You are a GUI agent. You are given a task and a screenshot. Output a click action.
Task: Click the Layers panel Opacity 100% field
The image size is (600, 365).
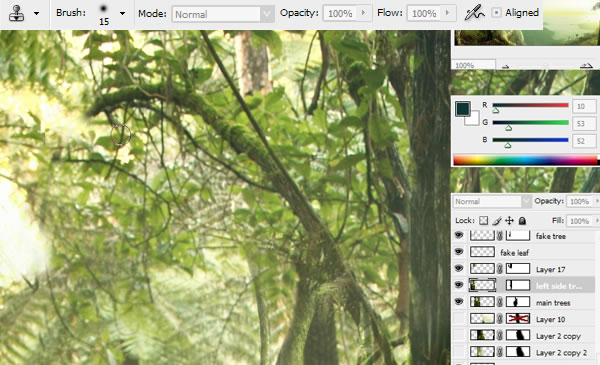(x=579, y=201)
